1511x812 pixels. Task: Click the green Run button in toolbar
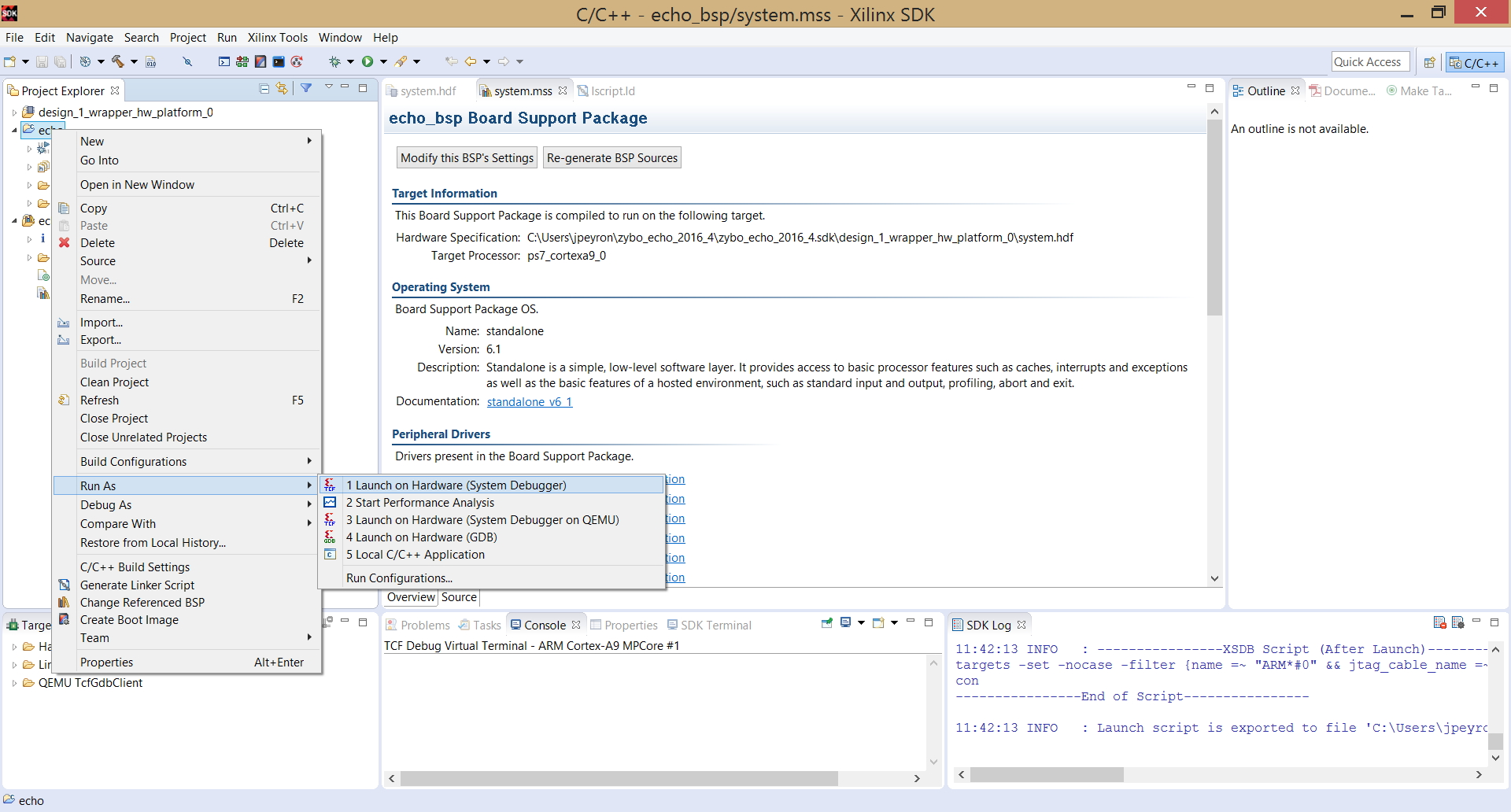click(368, 61)
